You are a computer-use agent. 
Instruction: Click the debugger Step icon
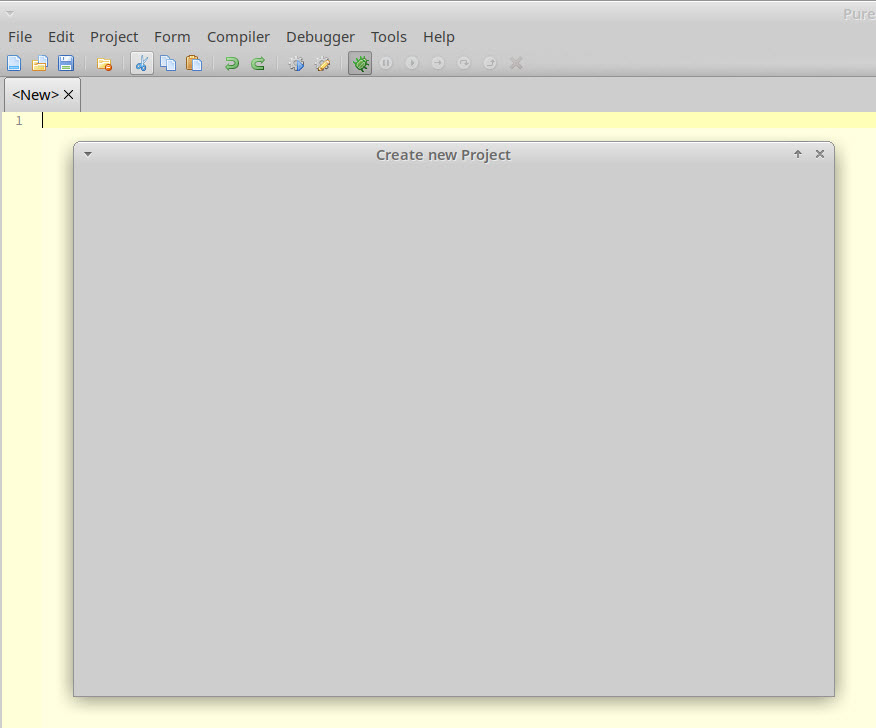coord(438,63)
